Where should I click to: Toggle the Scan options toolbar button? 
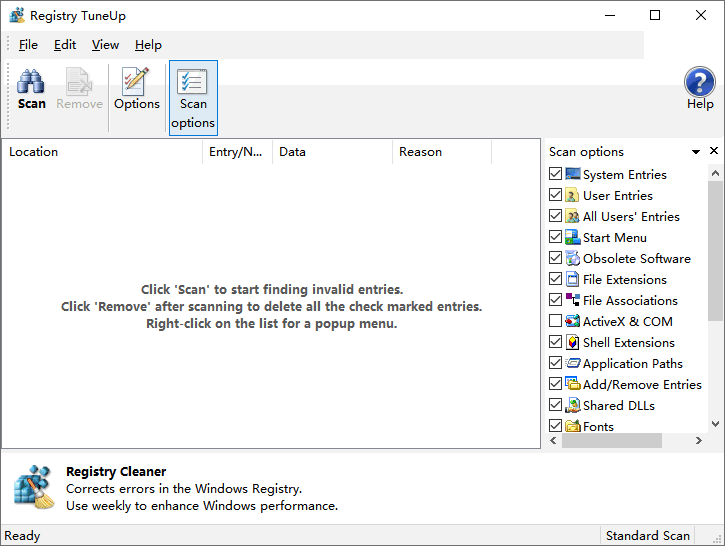coord(193,98)
